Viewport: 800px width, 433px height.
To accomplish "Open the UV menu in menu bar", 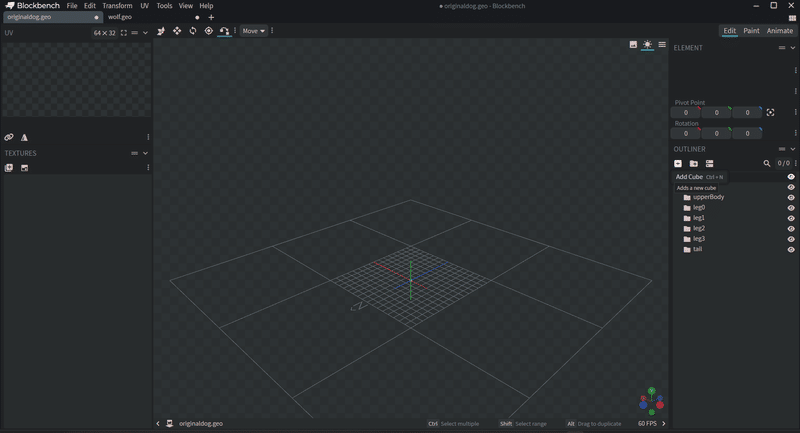I will tap(144, 6).
